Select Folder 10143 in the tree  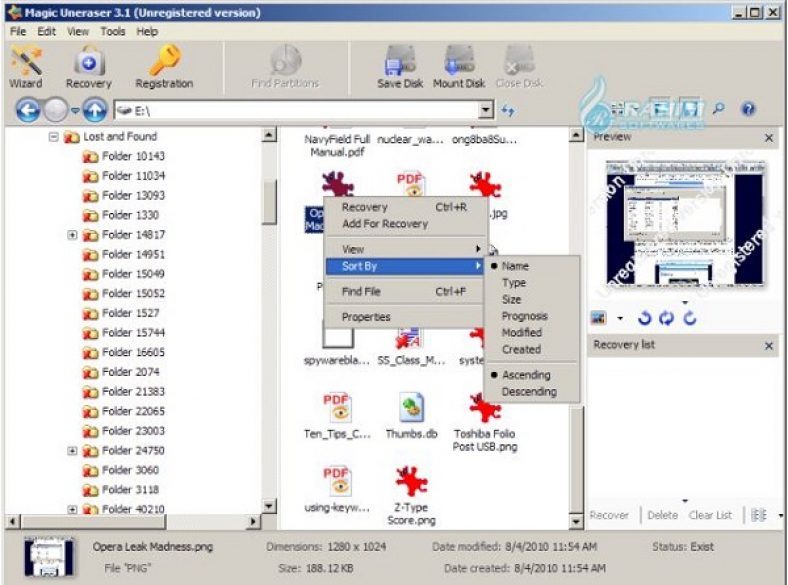tap(133, 156)
